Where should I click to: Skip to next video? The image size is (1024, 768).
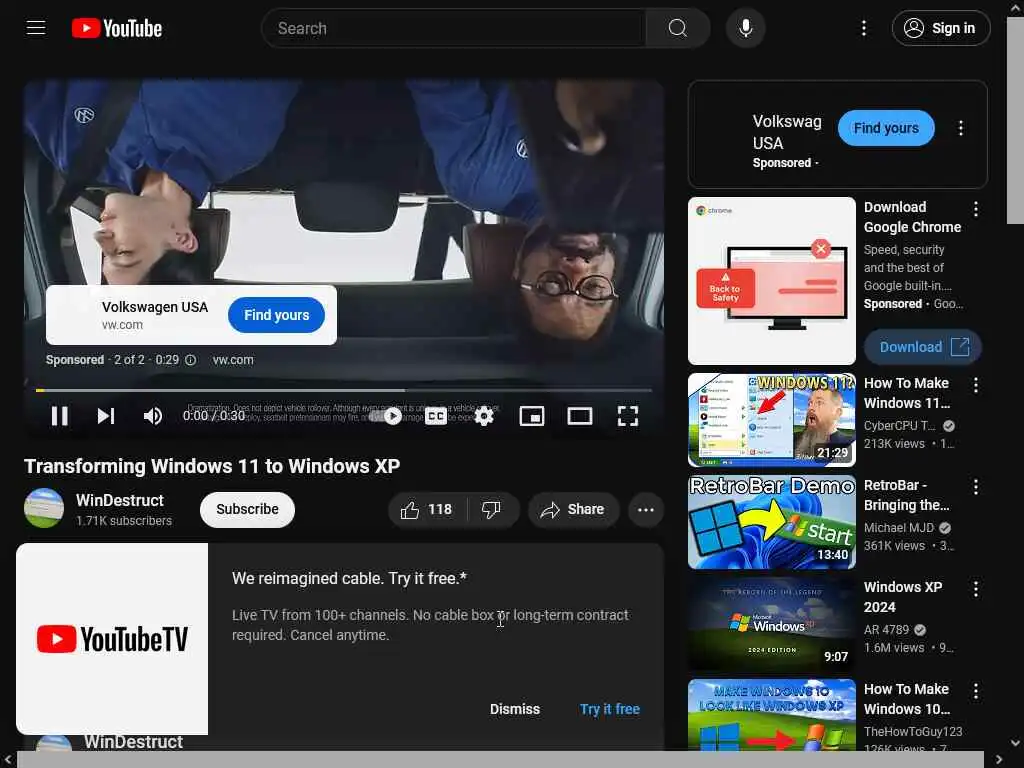[106, 416]
